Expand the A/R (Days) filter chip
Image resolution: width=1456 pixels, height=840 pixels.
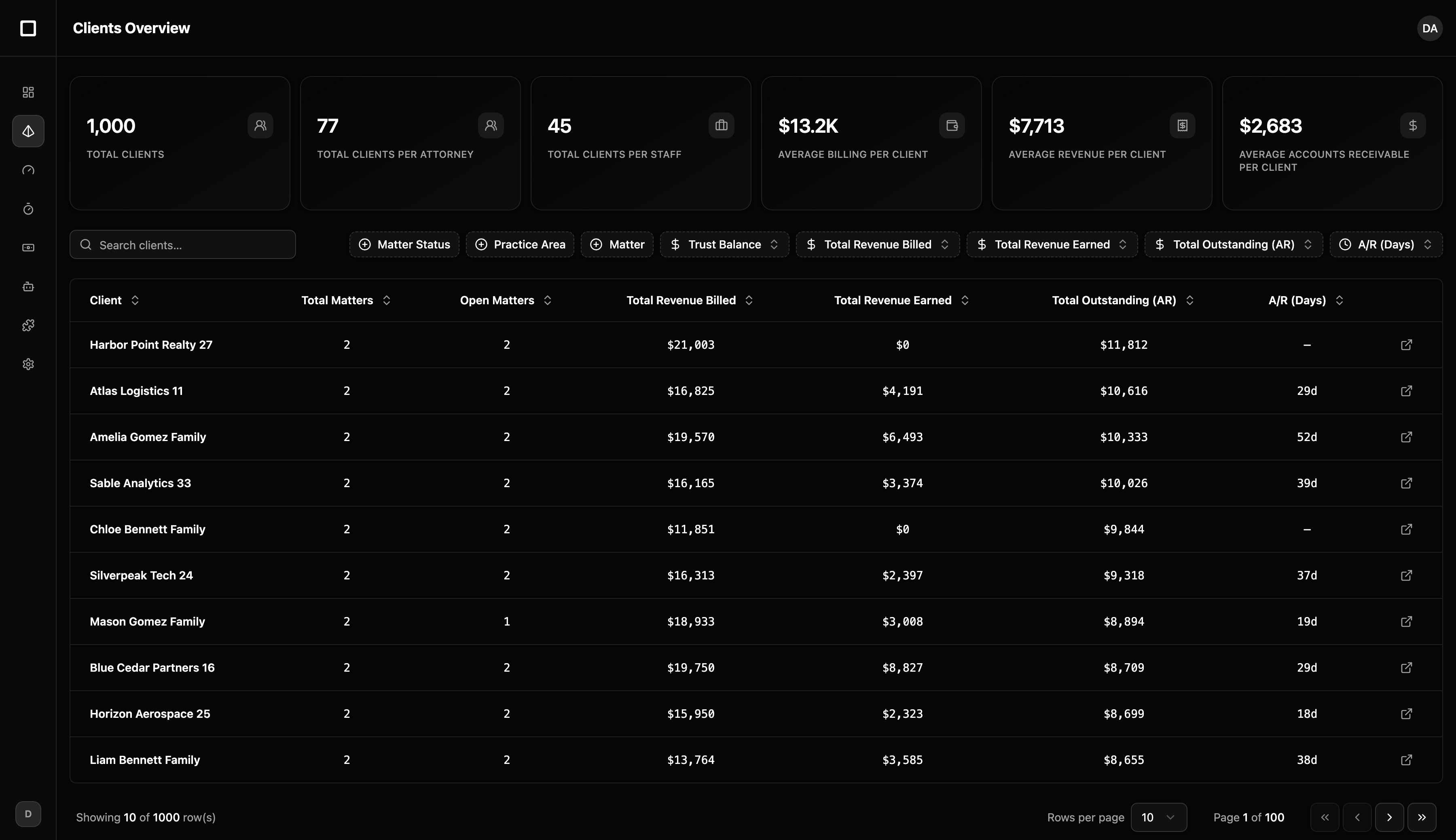coord(1385,245)
